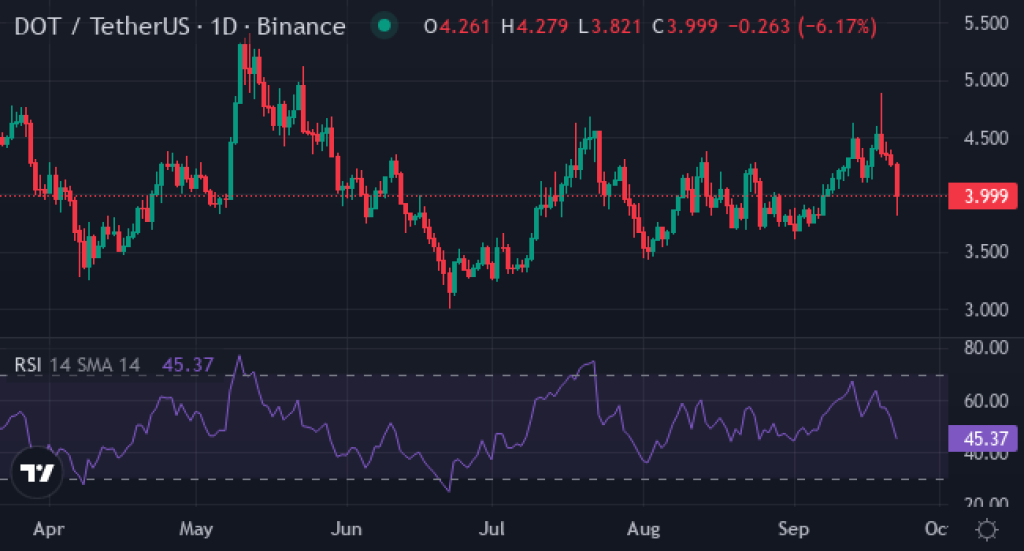
Task: Click the Apr label on time axis
Action: point(48,529)
